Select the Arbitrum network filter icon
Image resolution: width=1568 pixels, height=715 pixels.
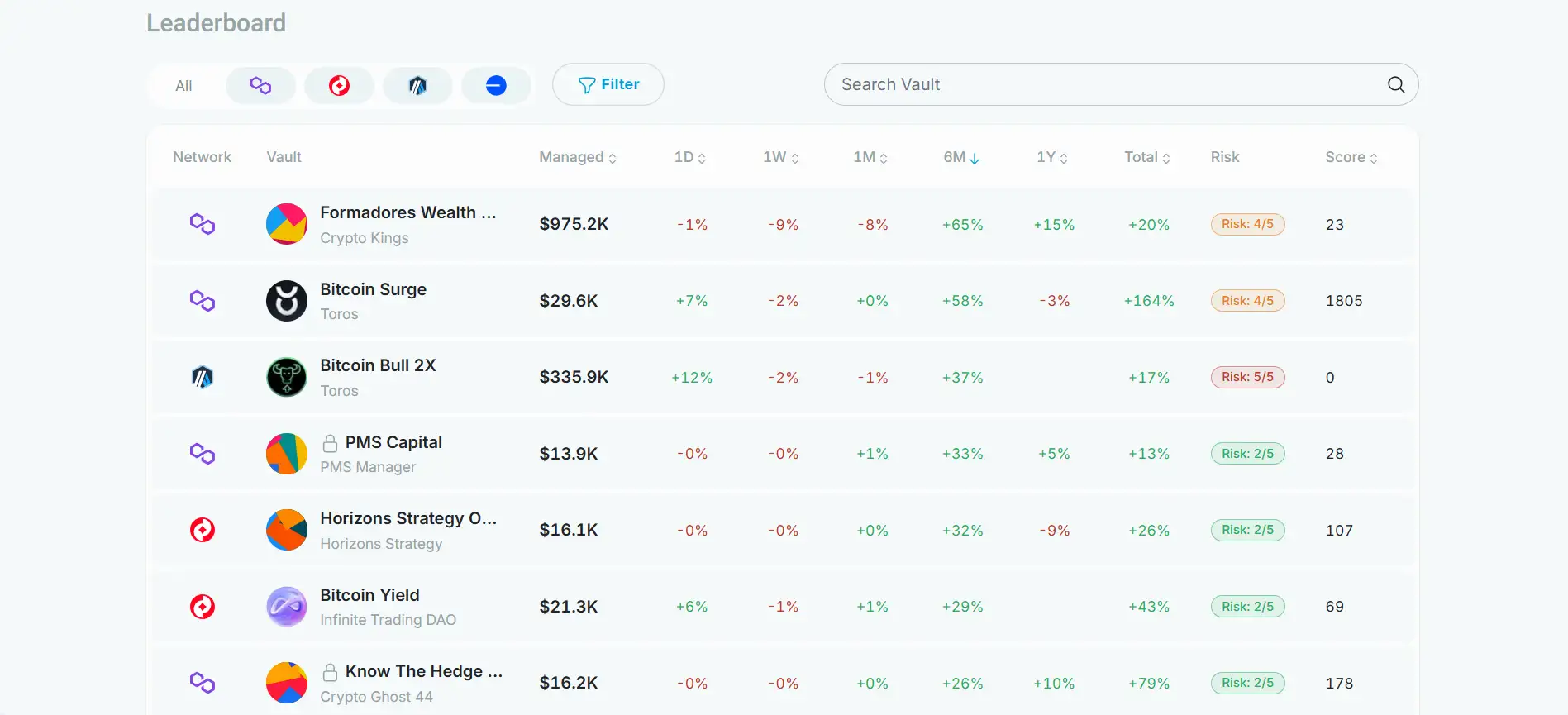click(x=417, y=85)
